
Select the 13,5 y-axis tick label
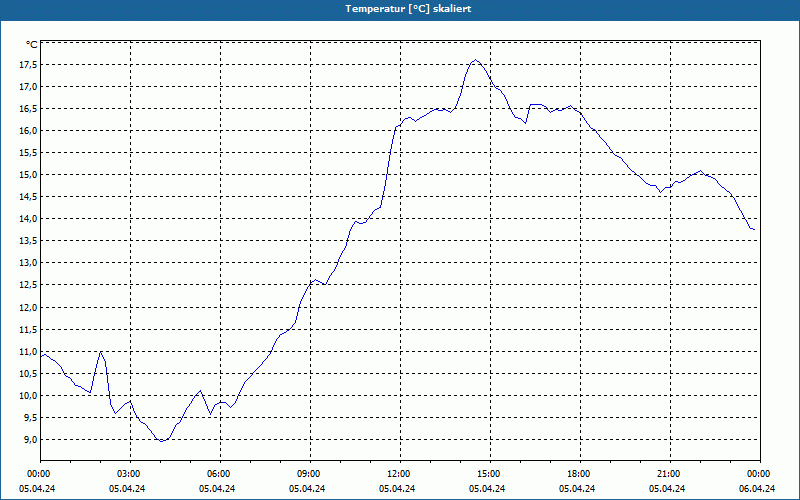(x=29, y=241)
